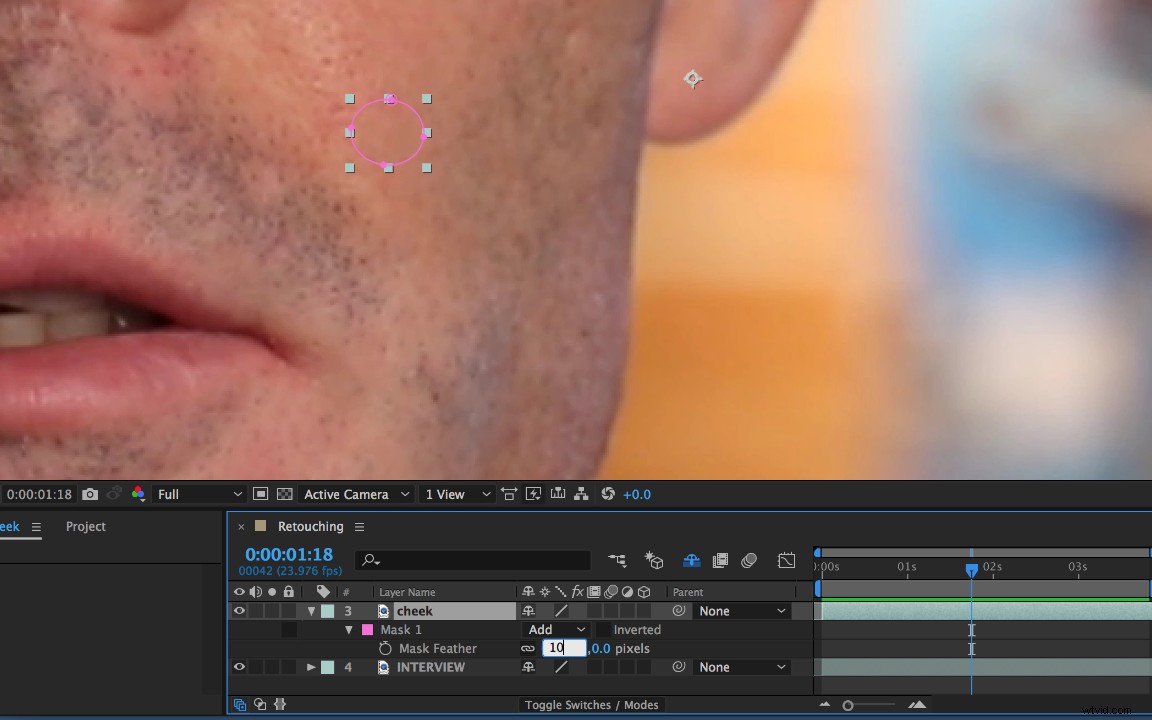Viewport: 1152px width, 720px height.
Task: Open the mask mode Add dropdown
Action: 555,629
